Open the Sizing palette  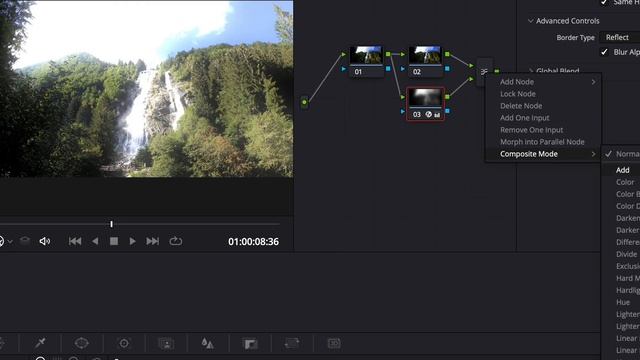coord(292,343)
